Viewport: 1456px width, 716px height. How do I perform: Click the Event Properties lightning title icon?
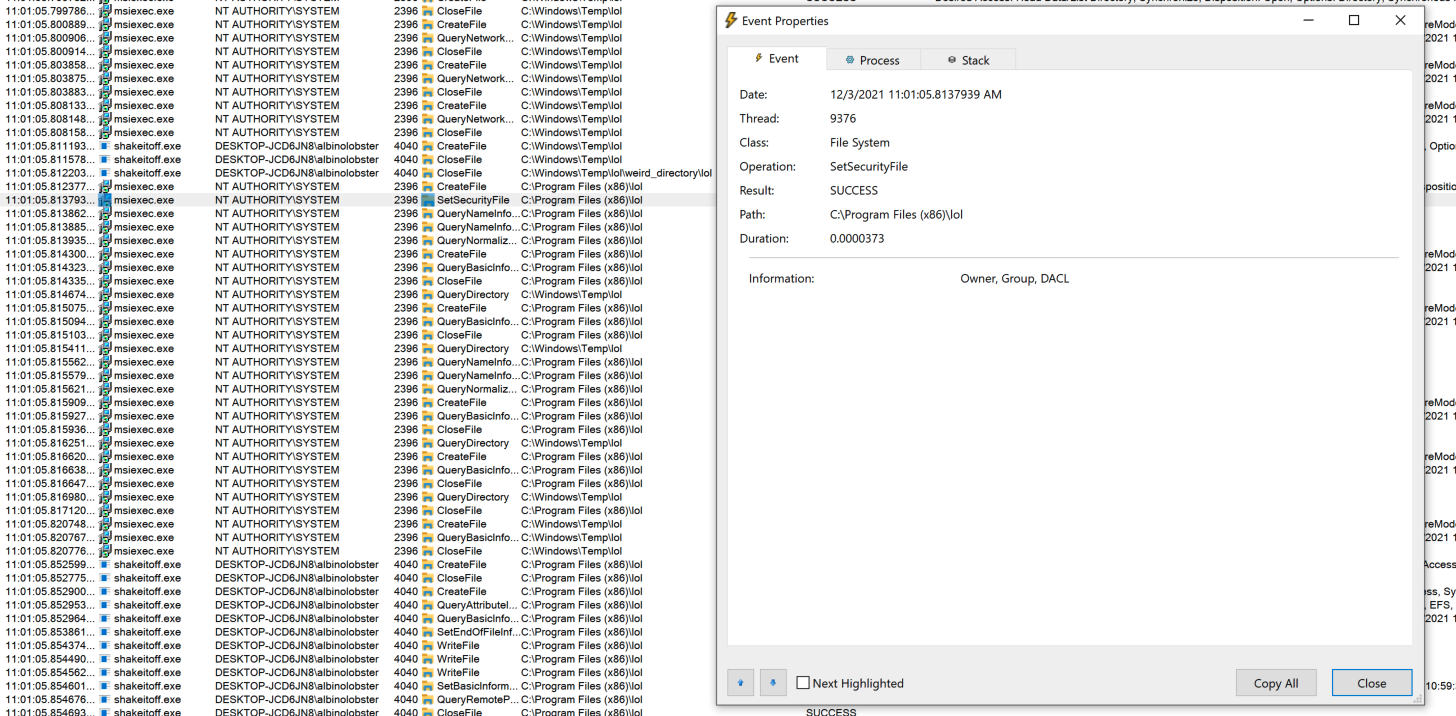click(731, 21)
